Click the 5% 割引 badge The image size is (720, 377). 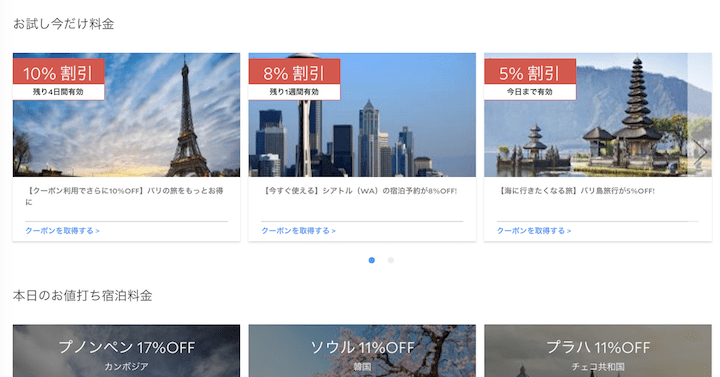(x=530, y=72)
